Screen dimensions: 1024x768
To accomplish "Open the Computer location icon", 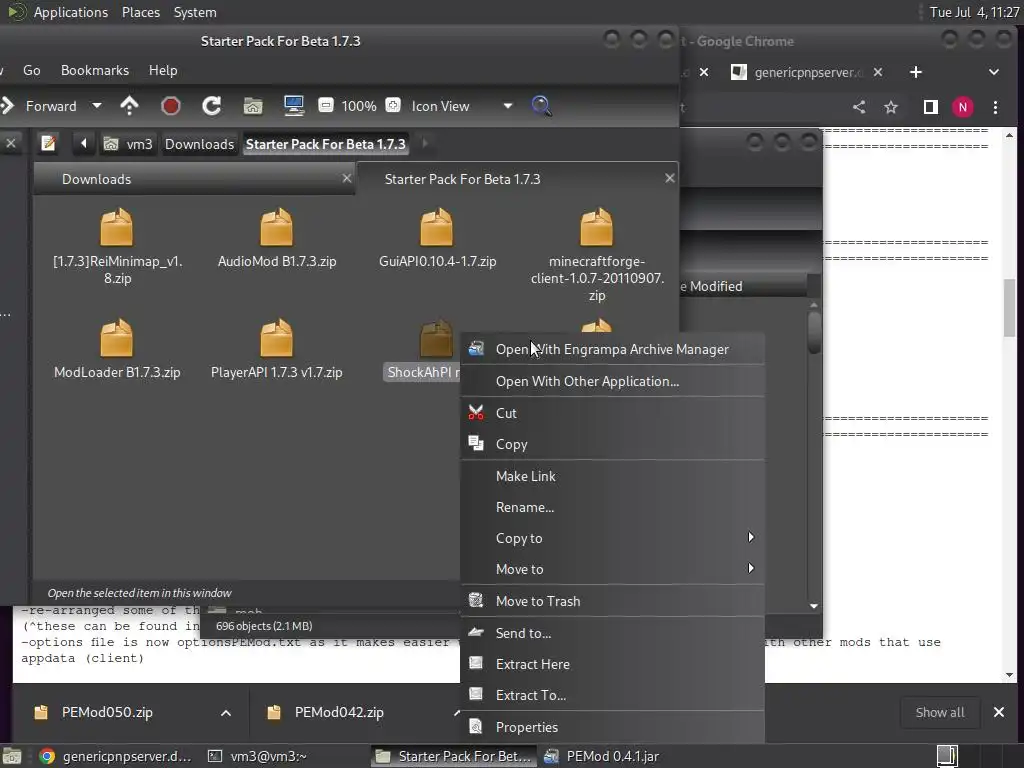I will coord(294,106).
